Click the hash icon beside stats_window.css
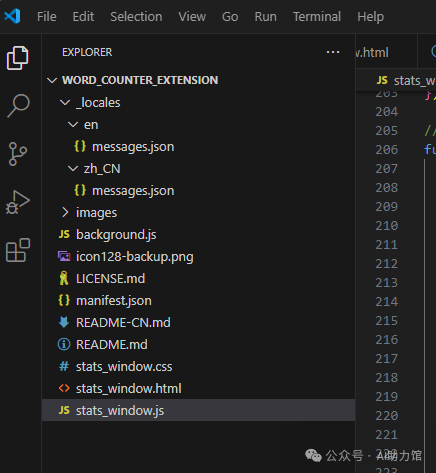Screen dimensions: 436x473 point(64,366)
